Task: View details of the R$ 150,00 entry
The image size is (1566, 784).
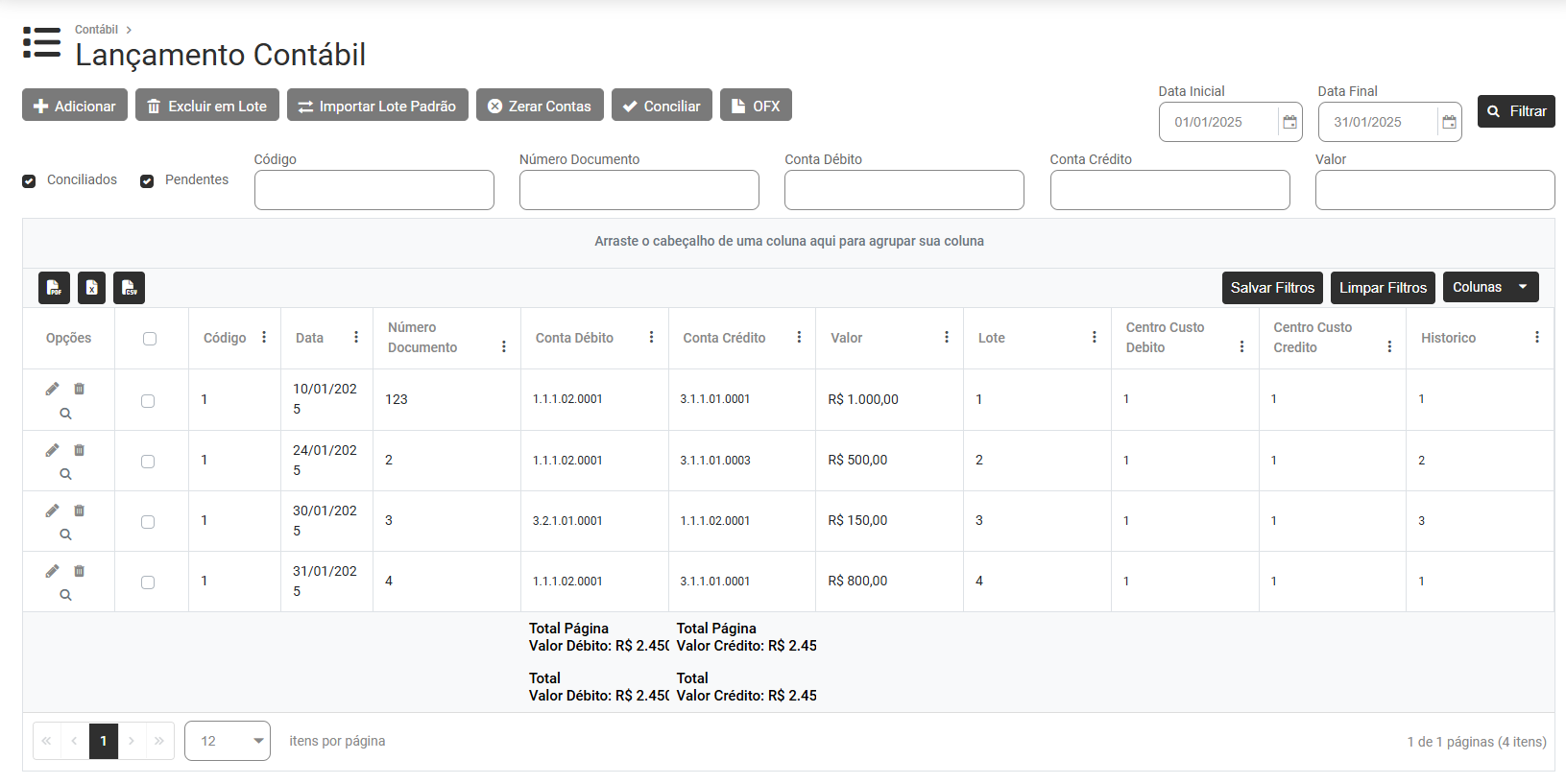Action: 65,535
